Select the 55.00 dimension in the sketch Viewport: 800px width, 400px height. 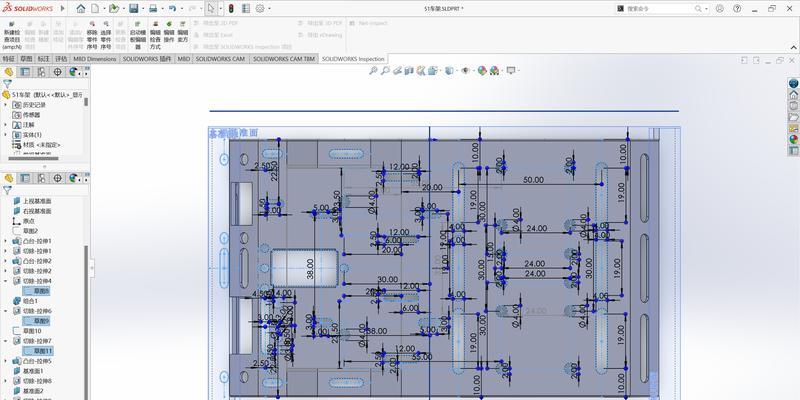[x=421, y=357]
